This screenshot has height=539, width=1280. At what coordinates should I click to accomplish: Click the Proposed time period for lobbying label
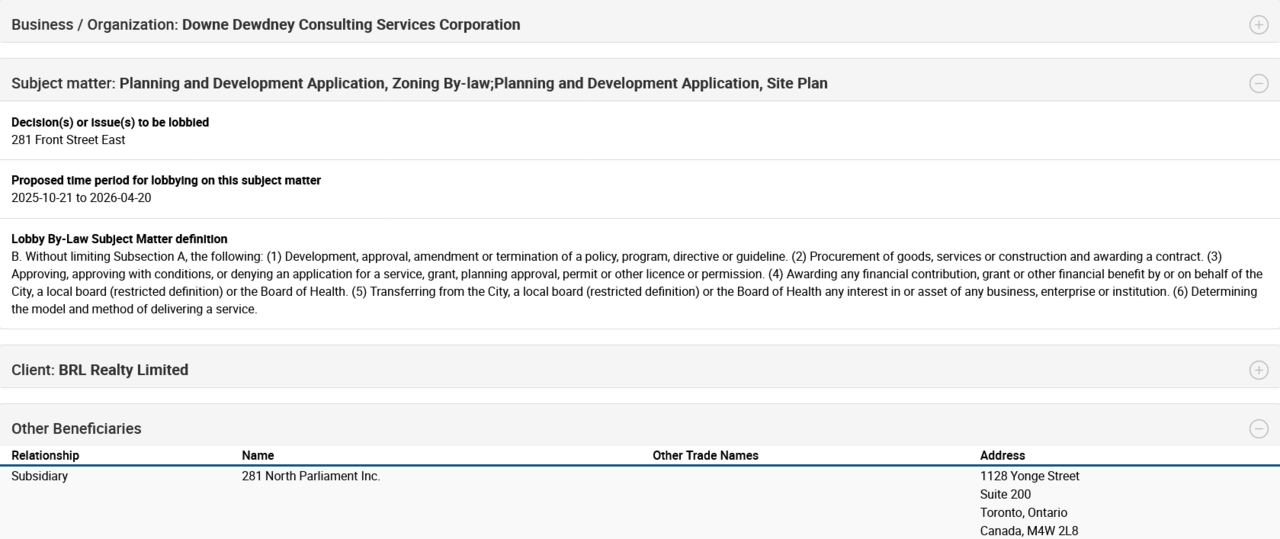166,180
